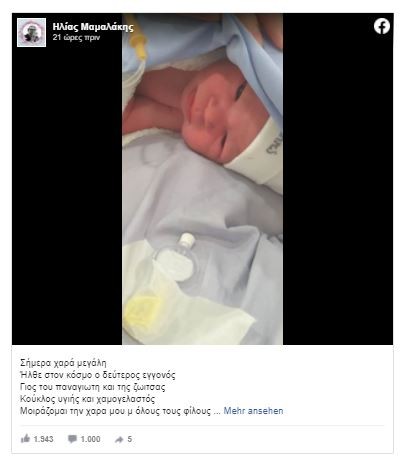Screen dimensions: 406x467
Task: Click the line Κούκλος υγιής και χαμογελαστός
Action: (x=88, y=399)
